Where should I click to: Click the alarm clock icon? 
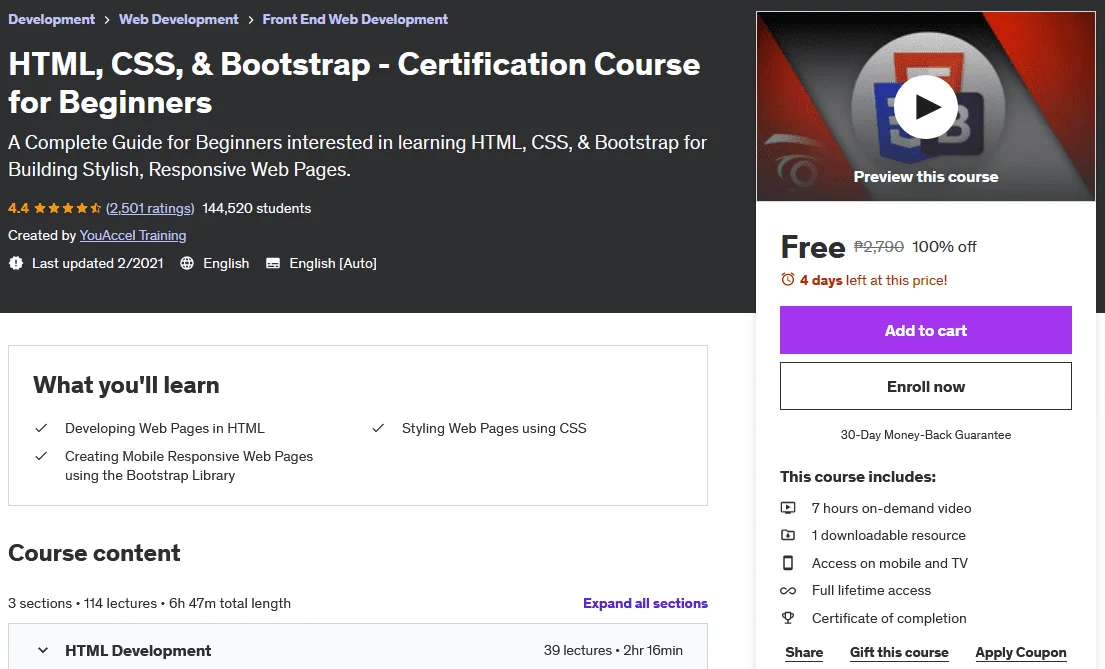click(787, 280)
